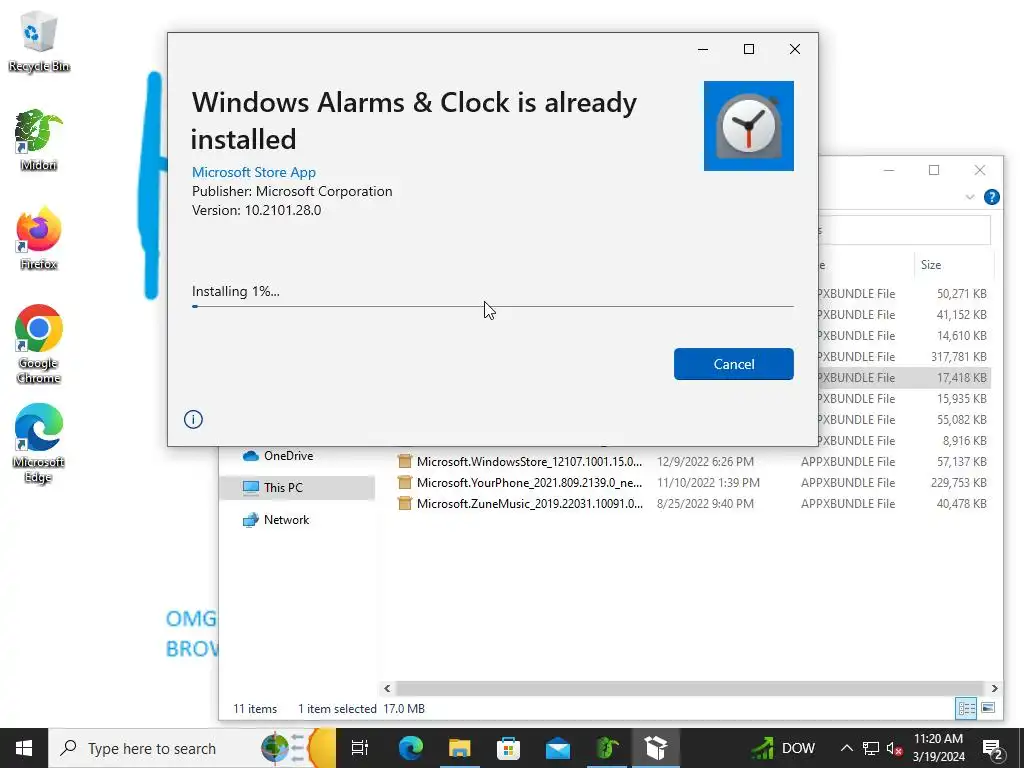Select the 317,781 KB file row
The width and height of the screenshot is (1024, 768).
[x=904, y=357]
